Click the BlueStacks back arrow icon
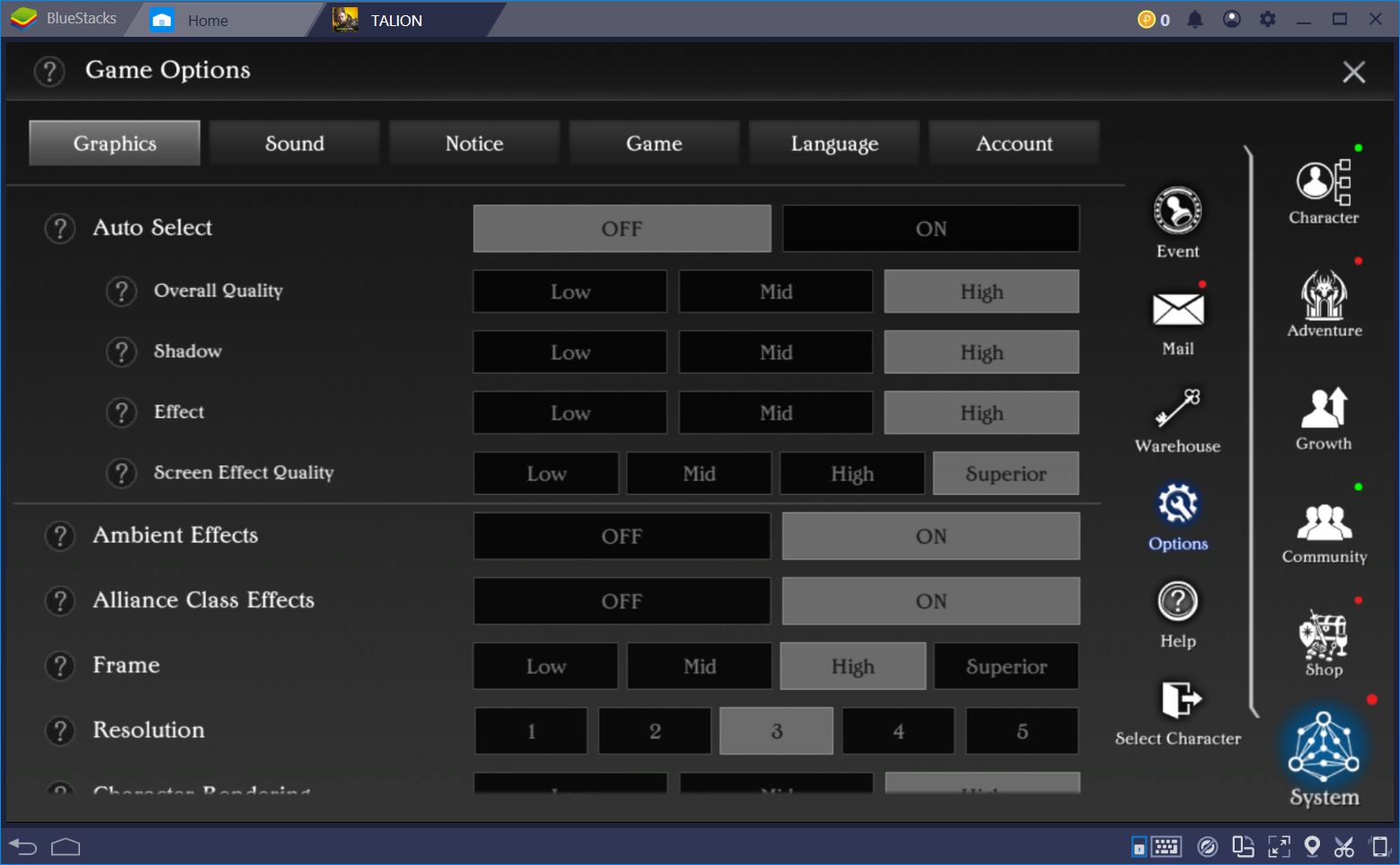Screen dimensions: 1400x865 click(22, 846)
